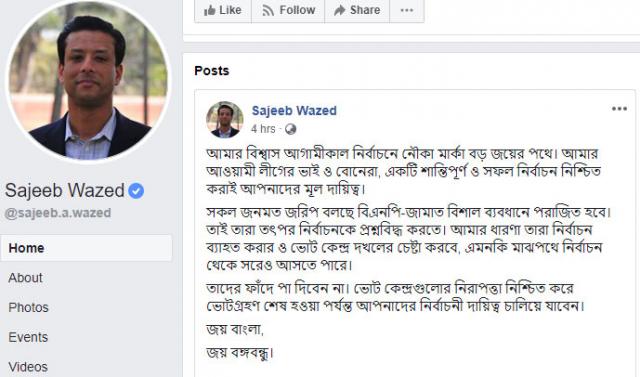Click the Sajeeb Wazed page title
640x377 pixels.
[x=65, y=191]
